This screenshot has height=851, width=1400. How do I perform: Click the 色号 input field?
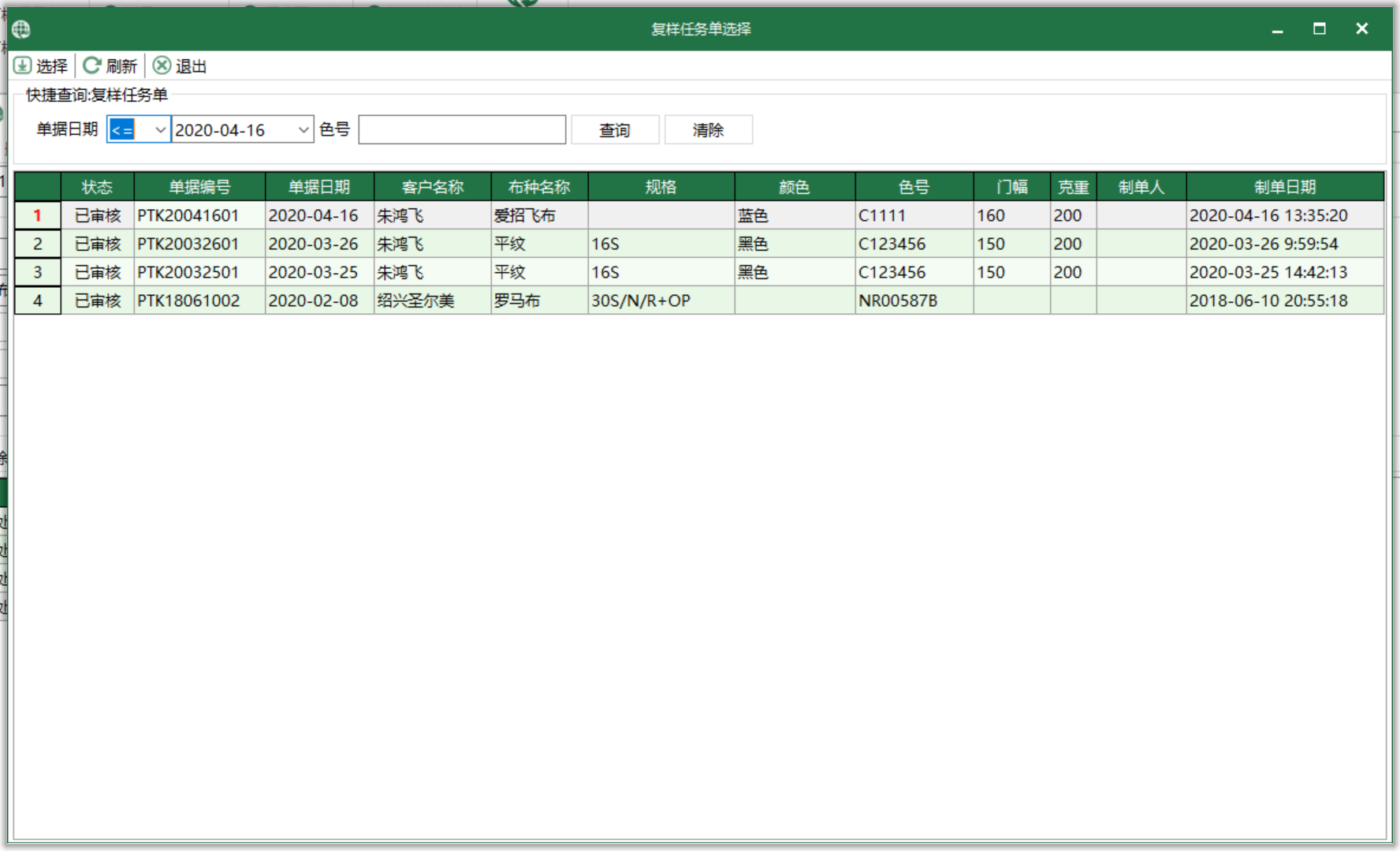(462, 129)
